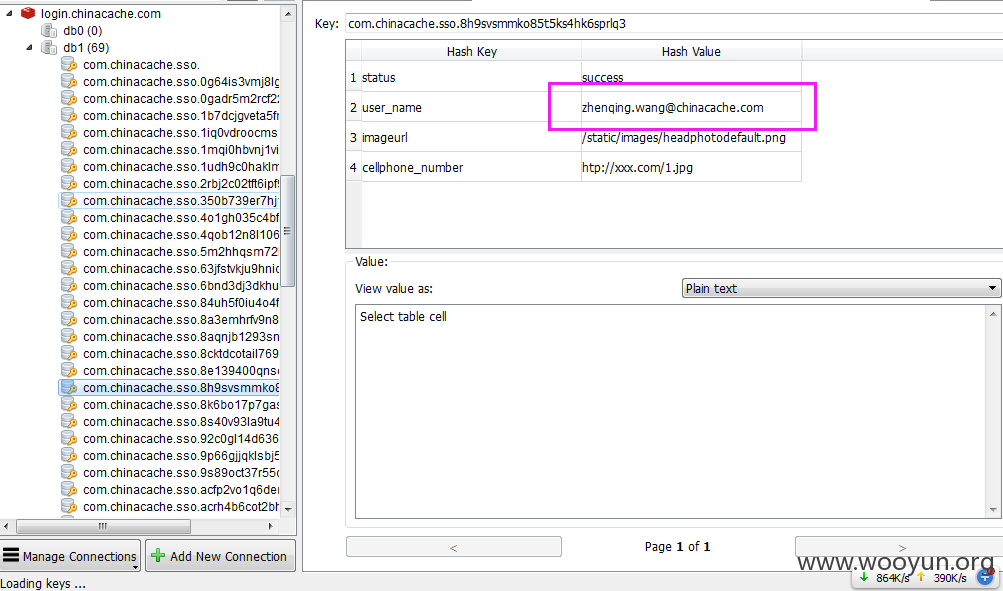Click the key tree horizontal scrollbar thumb
This screenshot has height=591, width=1003.
coord(103,526)
